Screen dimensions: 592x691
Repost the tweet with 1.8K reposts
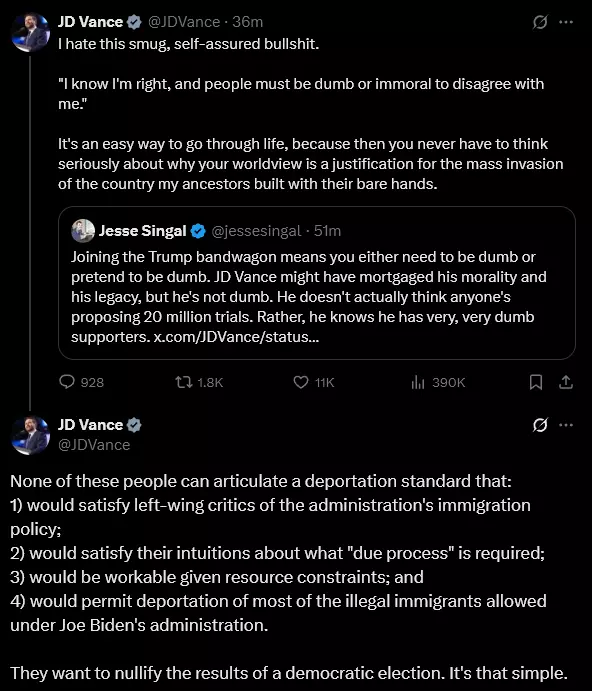click(x=184, y=382)
